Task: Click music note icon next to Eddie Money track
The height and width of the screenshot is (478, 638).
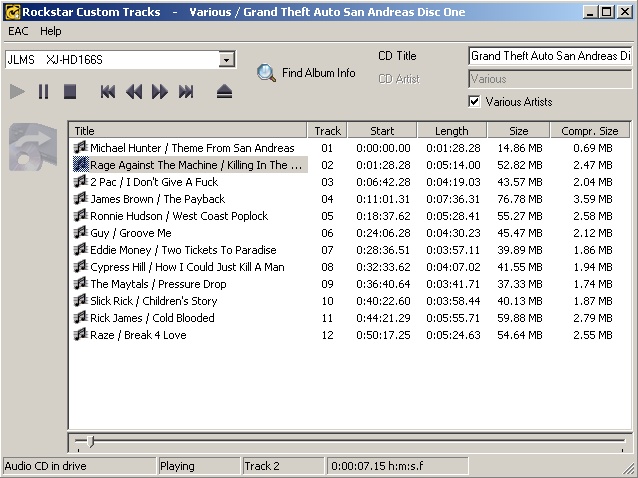Action: 81,249
